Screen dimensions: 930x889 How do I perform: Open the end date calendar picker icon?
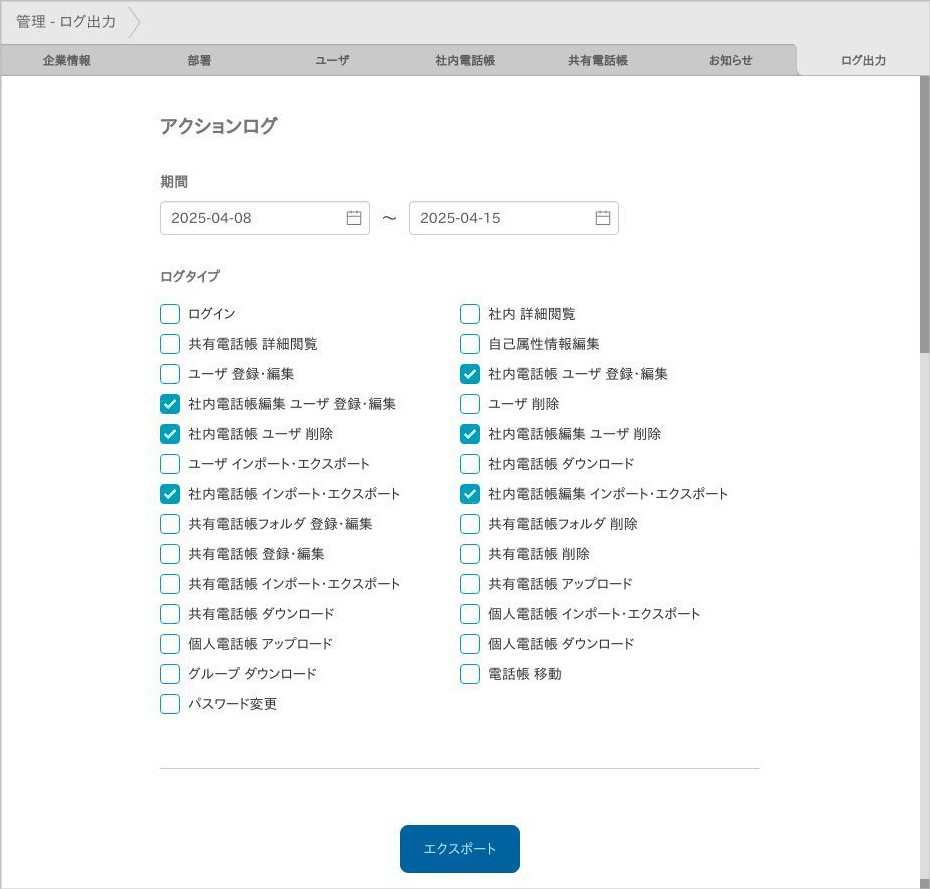click(603, 218)
